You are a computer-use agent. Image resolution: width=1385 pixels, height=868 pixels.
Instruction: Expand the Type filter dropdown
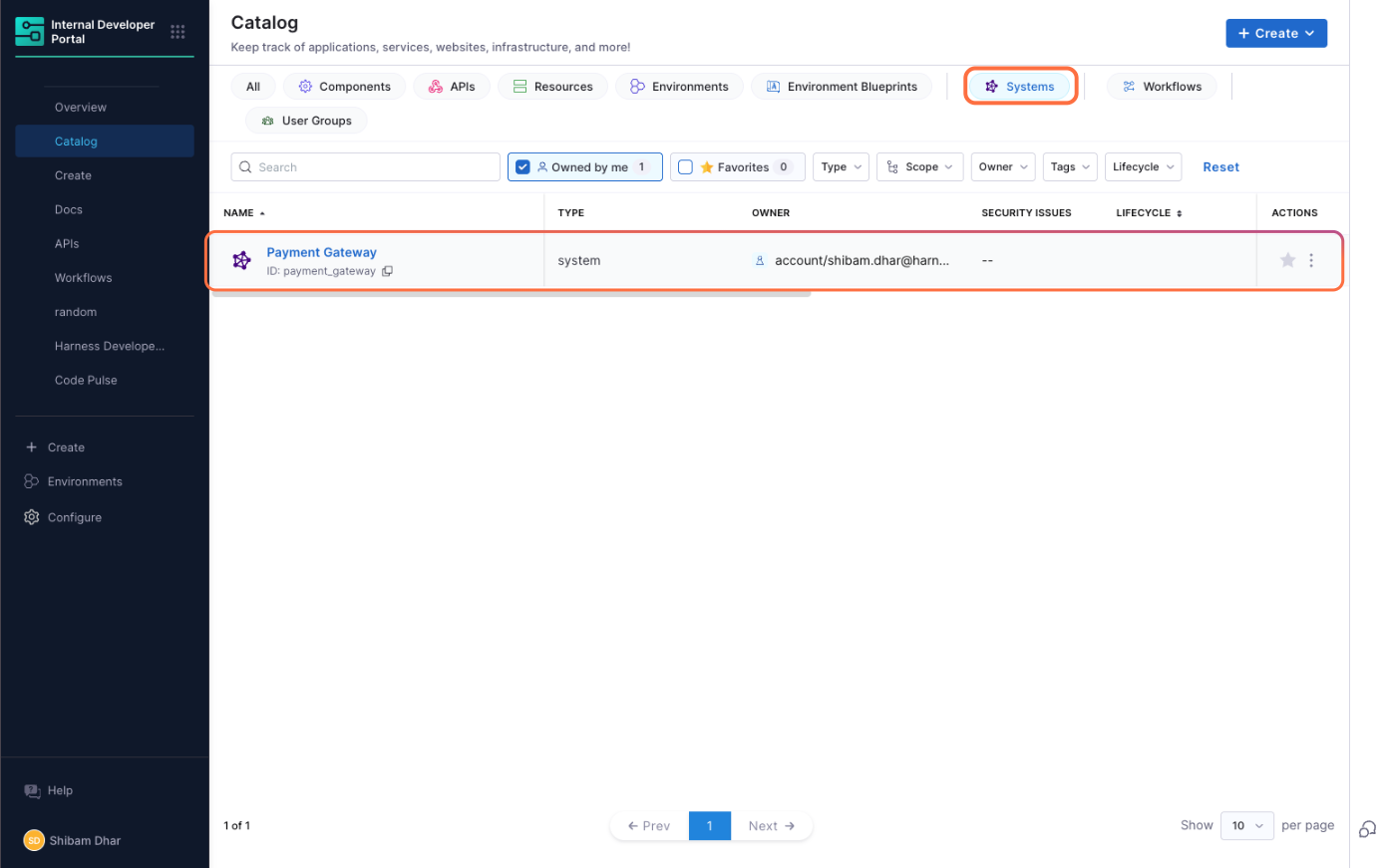click(841, 167)
